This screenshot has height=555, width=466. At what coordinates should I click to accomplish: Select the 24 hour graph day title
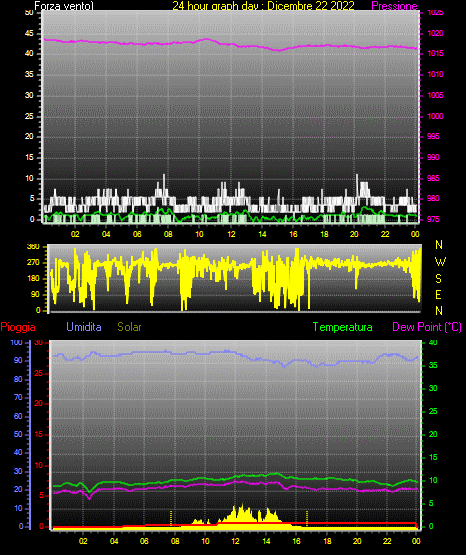click(x=263, y=6)
